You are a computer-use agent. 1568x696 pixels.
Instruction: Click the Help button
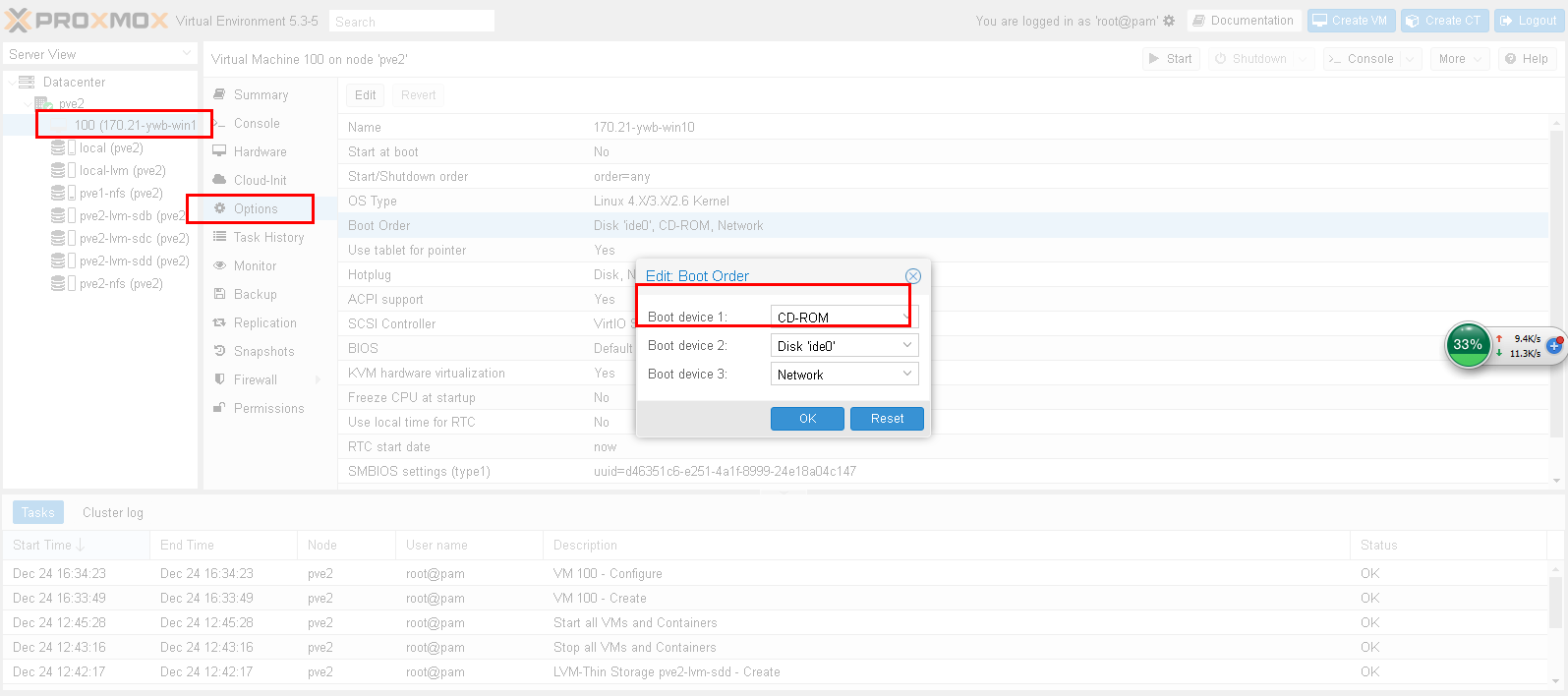[1526, 59]
